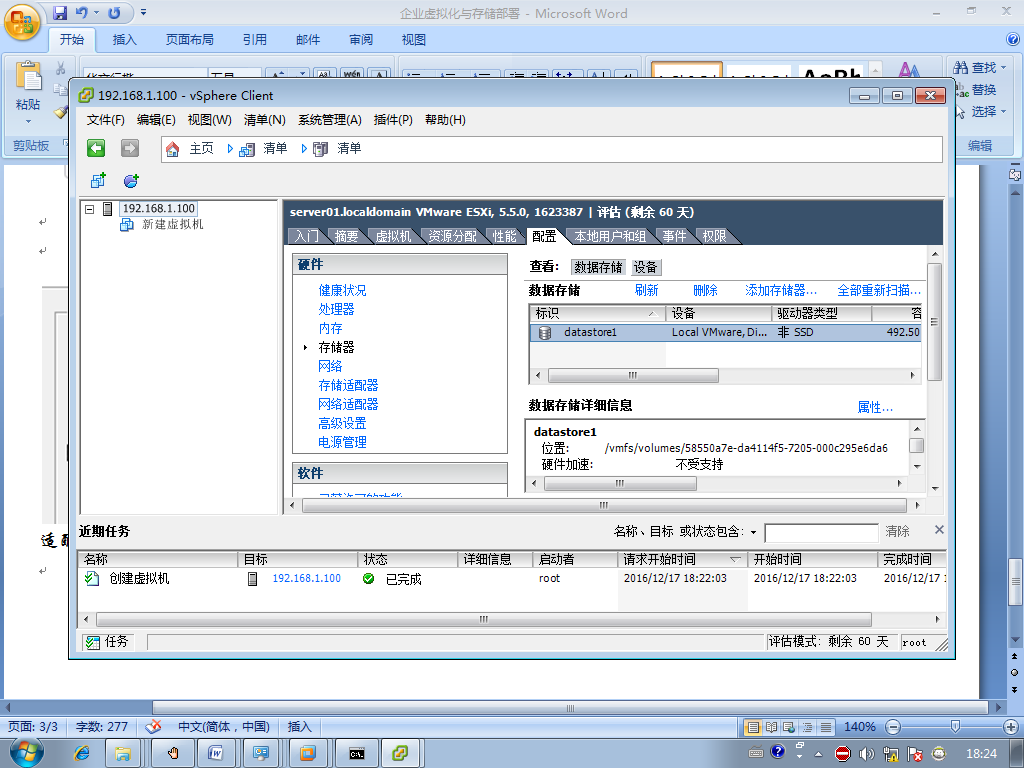This screenshot has width=1024, height=768.
Task: Open the 文件(F) menu
Action: click(105, 120)
